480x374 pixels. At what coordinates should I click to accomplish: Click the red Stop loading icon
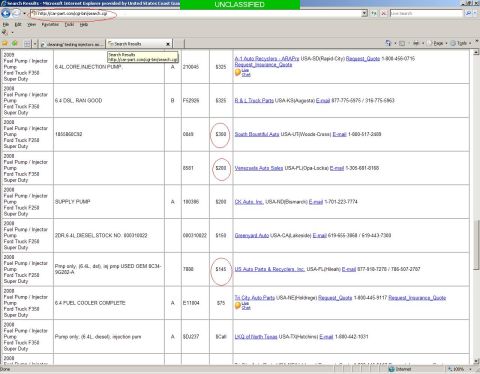pyautogui.click(x=384, y=13)
